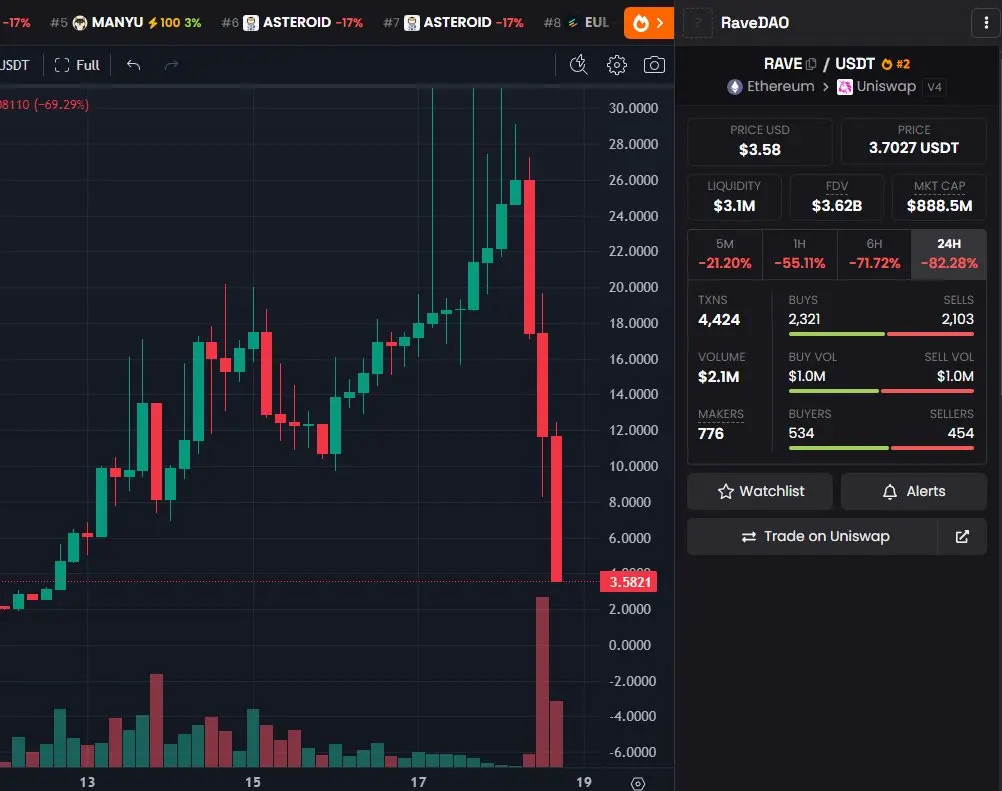
Task: Click the orange trending #2 flame badge
Action: tap(895, 64)
